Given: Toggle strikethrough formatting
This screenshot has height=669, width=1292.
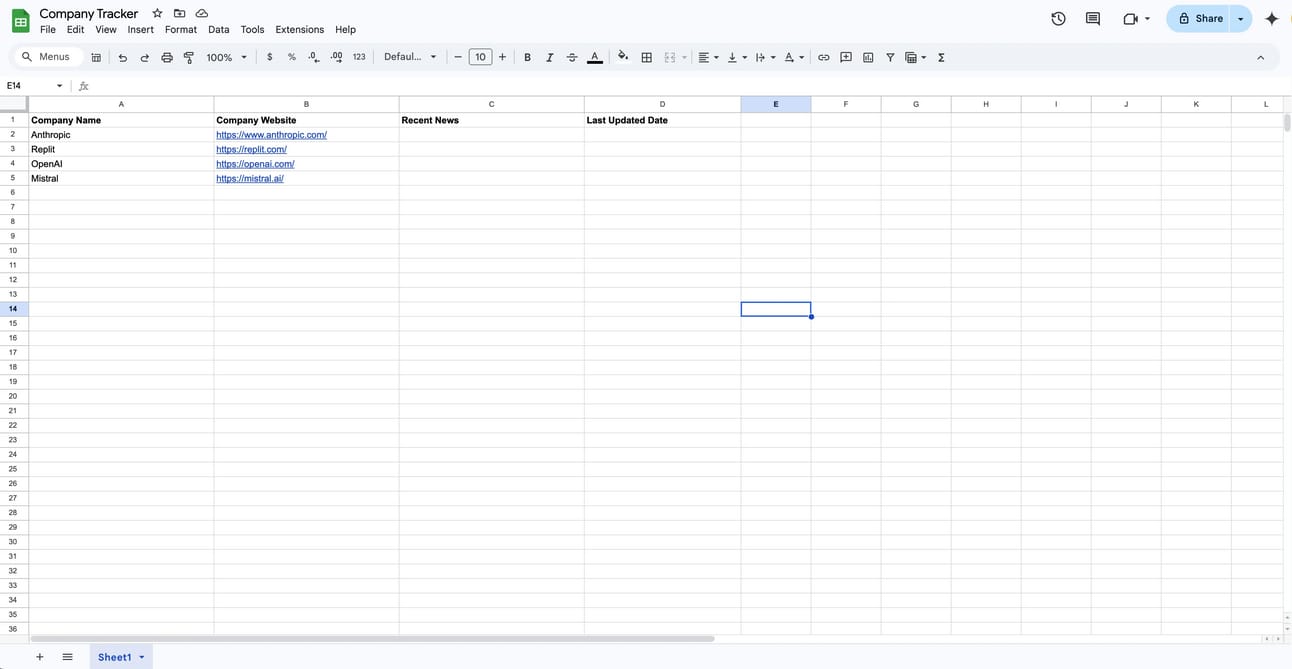Looking at the screenshot, I should pyautogui.click(x=572, y=57).
